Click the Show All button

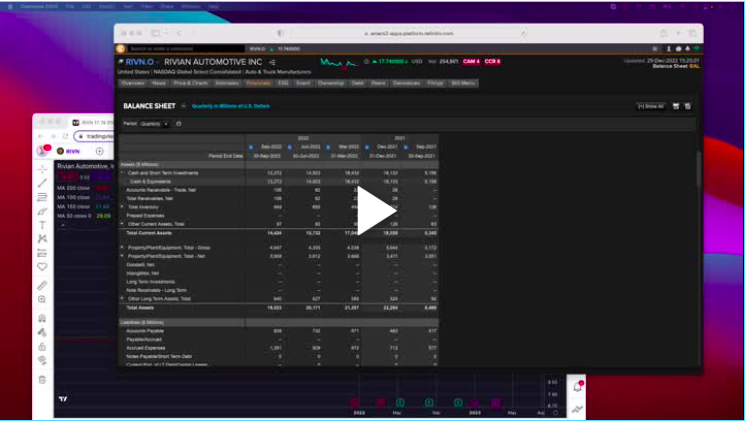click(x=651, y=106)
